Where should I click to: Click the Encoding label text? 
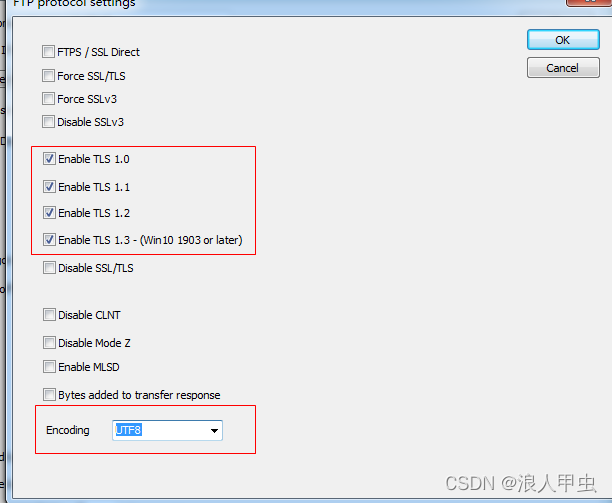[68, 430]
